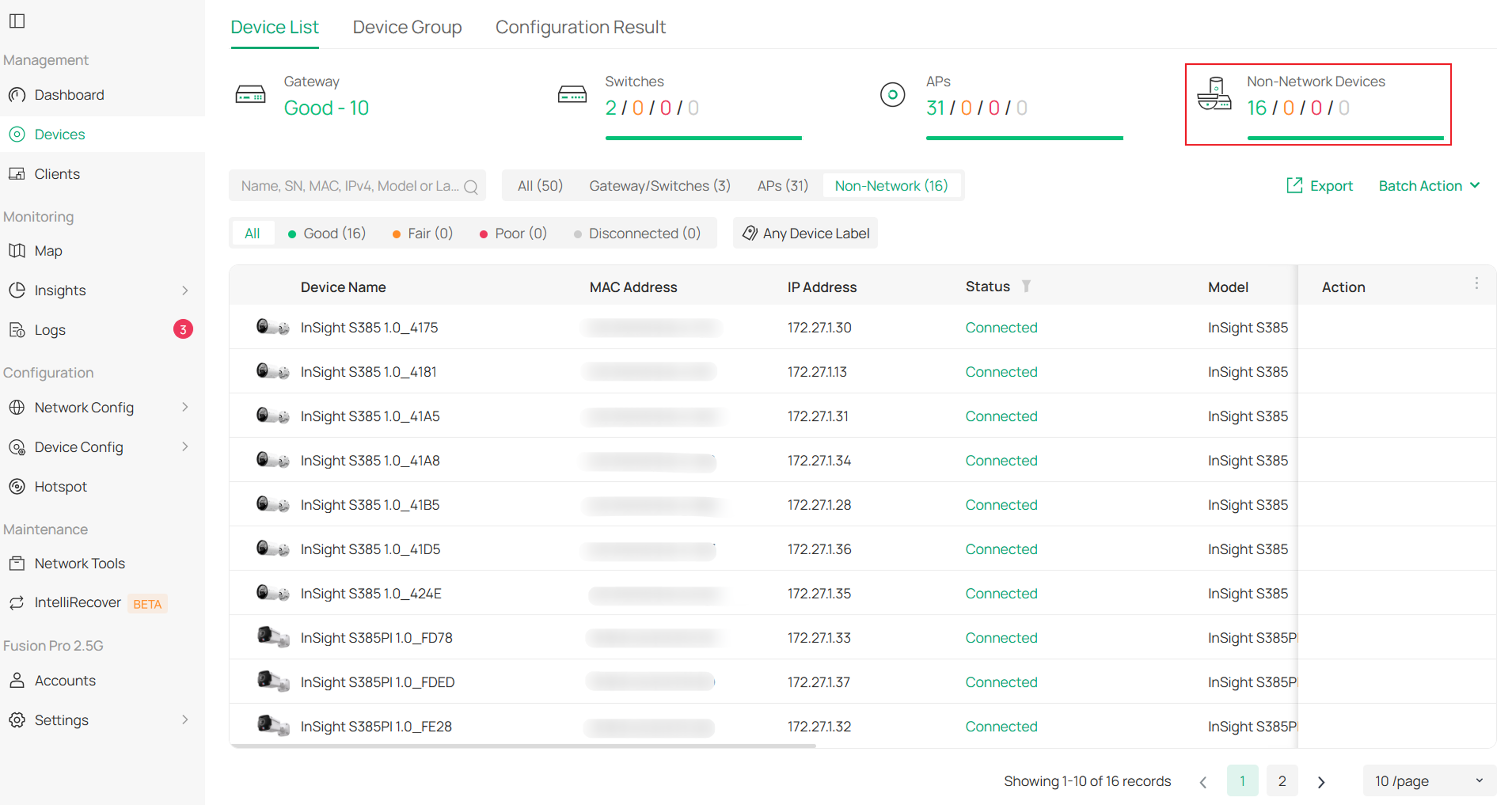The image size is (1512, 805).
Task: Click the Switches summary icon
Action: tap(572, 94)
